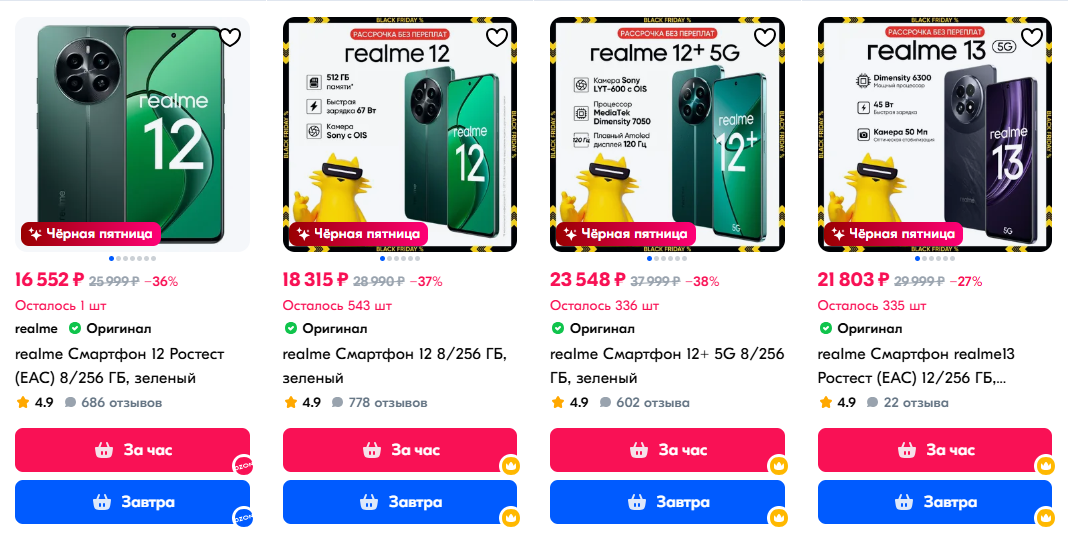The height and width of the screenshot is (537, 1069).
Task: Favorite realme 12 512 ГБ card heart
Action: point(497,37)
